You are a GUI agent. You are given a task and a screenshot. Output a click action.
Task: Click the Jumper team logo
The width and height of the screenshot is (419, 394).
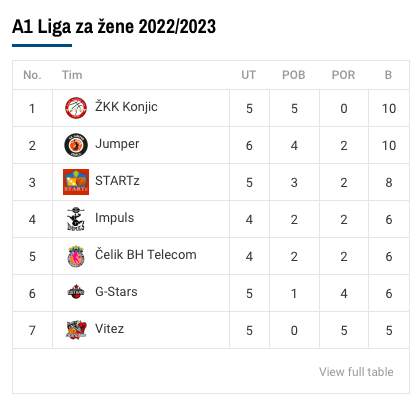tap(76, 145)
